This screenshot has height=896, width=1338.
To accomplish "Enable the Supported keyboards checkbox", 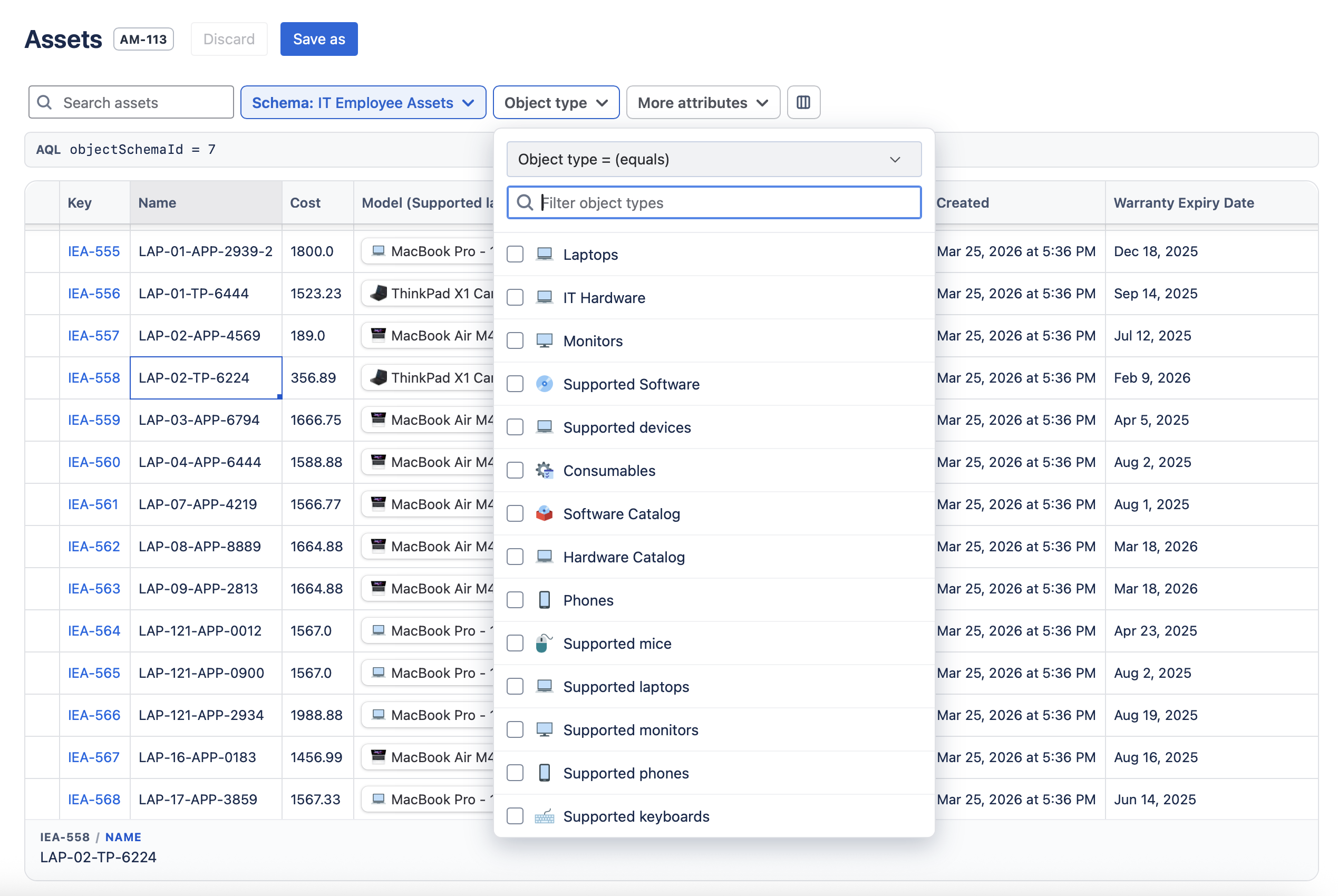I will 515,816.
